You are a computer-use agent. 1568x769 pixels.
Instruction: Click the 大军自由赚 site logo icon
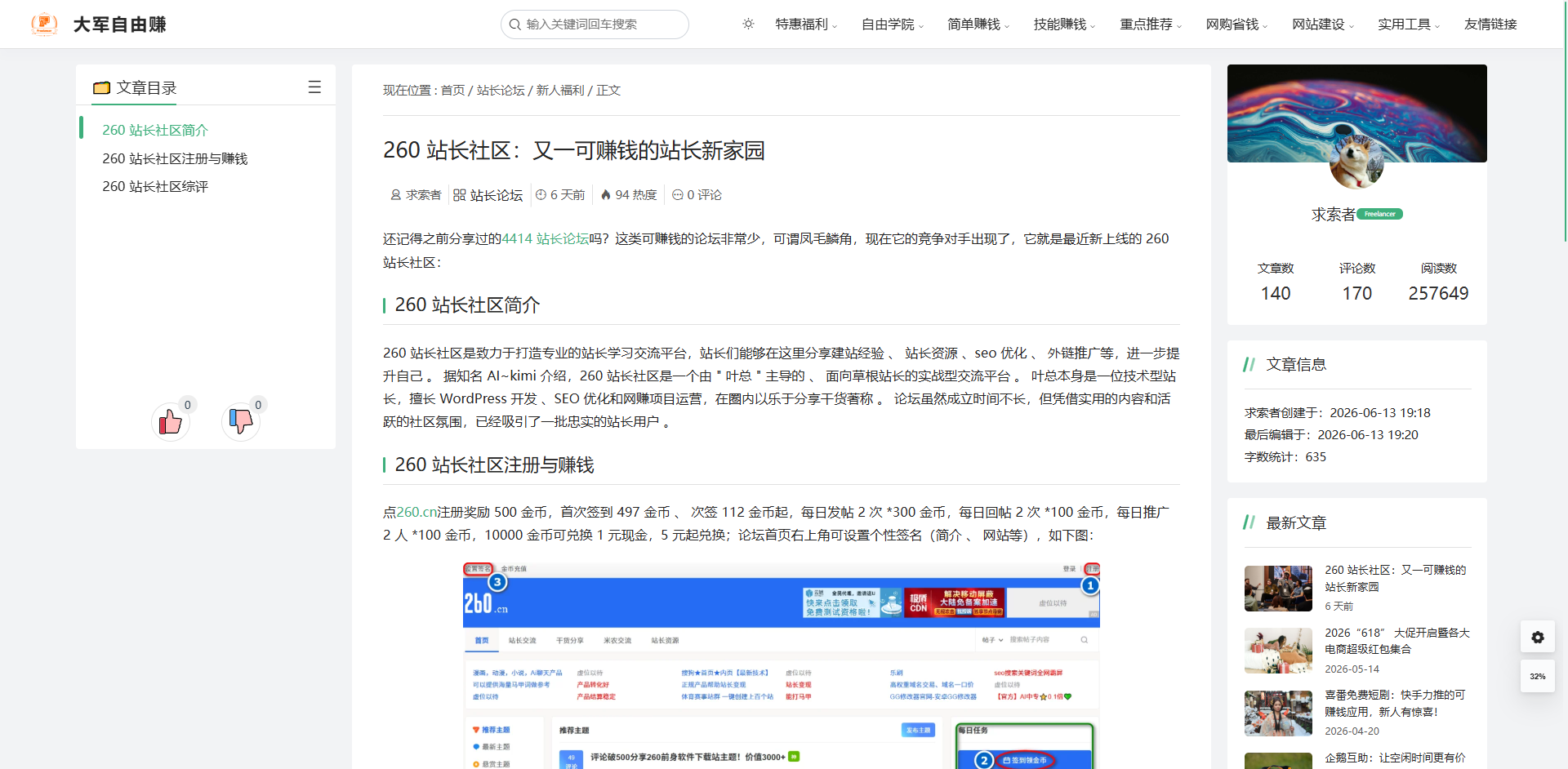point(44,24)
